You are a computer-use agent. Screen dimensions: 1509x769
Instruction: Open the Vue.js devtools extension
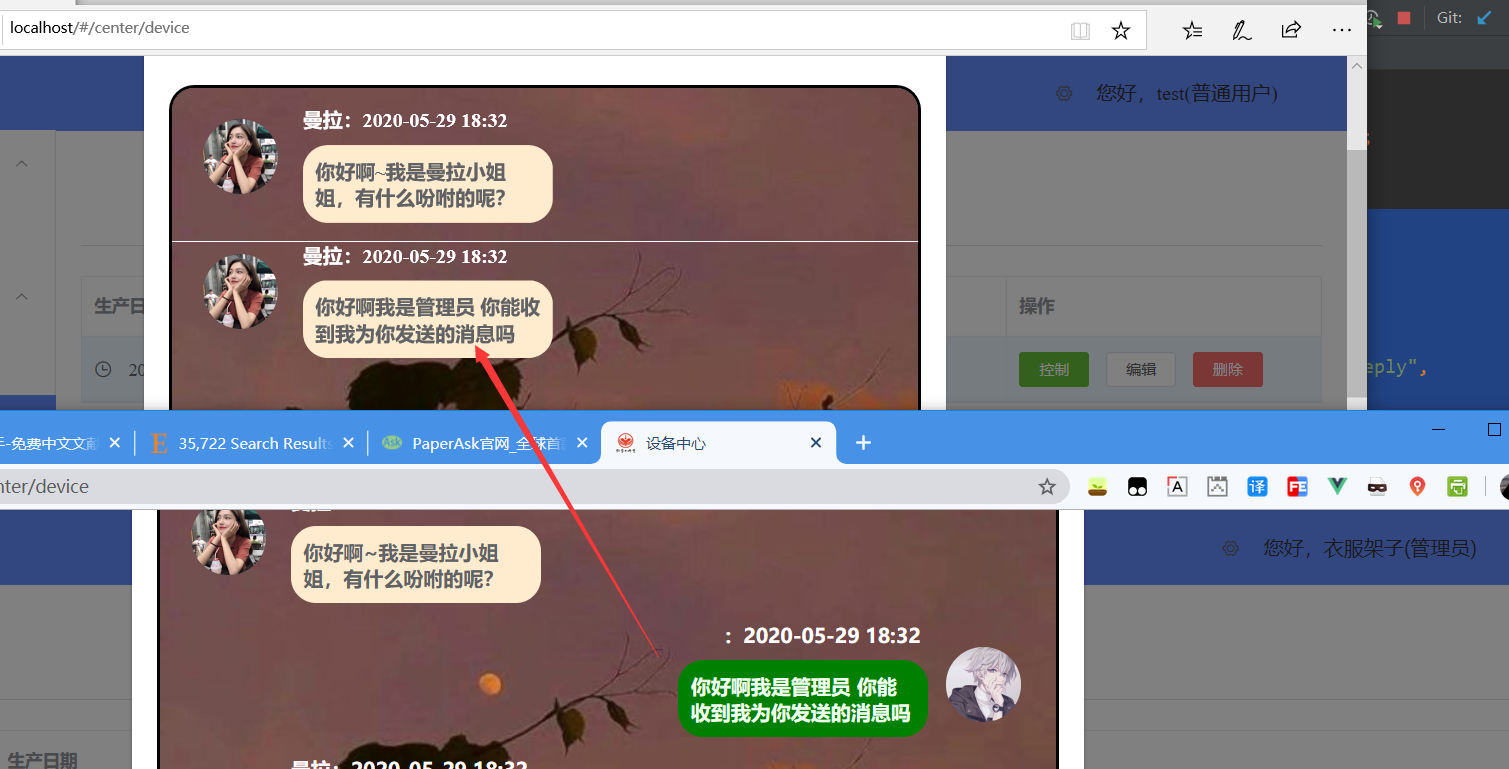coord(1337,486)
